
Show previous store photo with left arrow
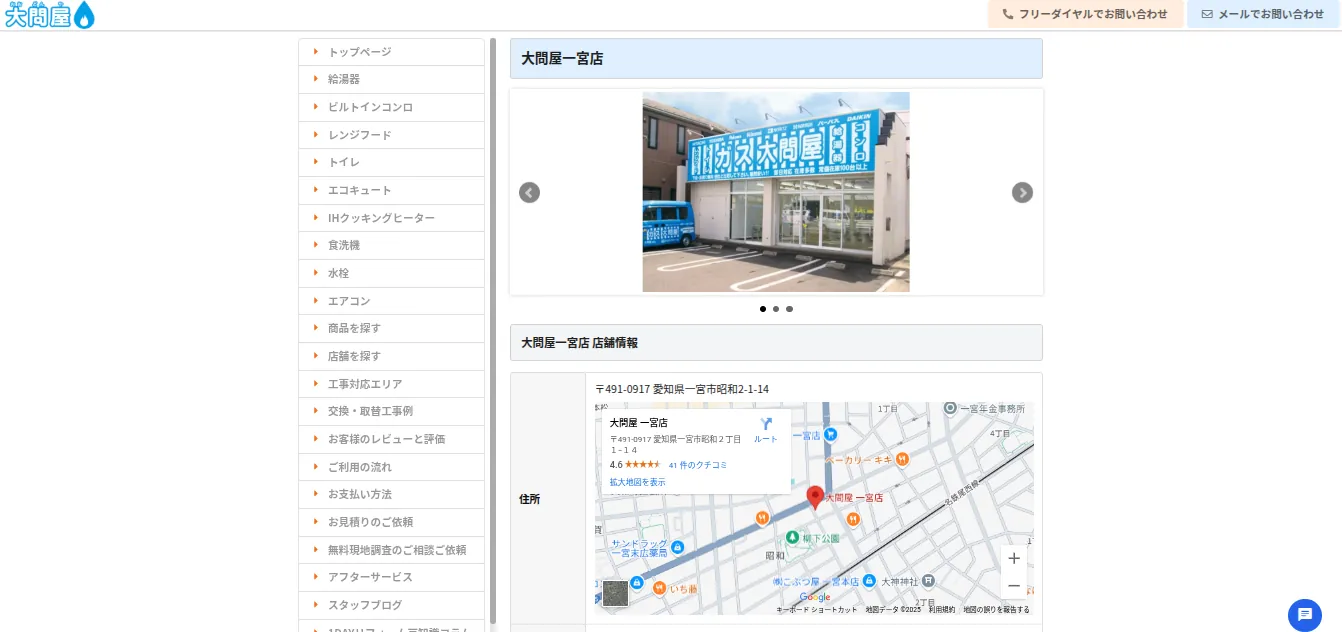[529, 192]
